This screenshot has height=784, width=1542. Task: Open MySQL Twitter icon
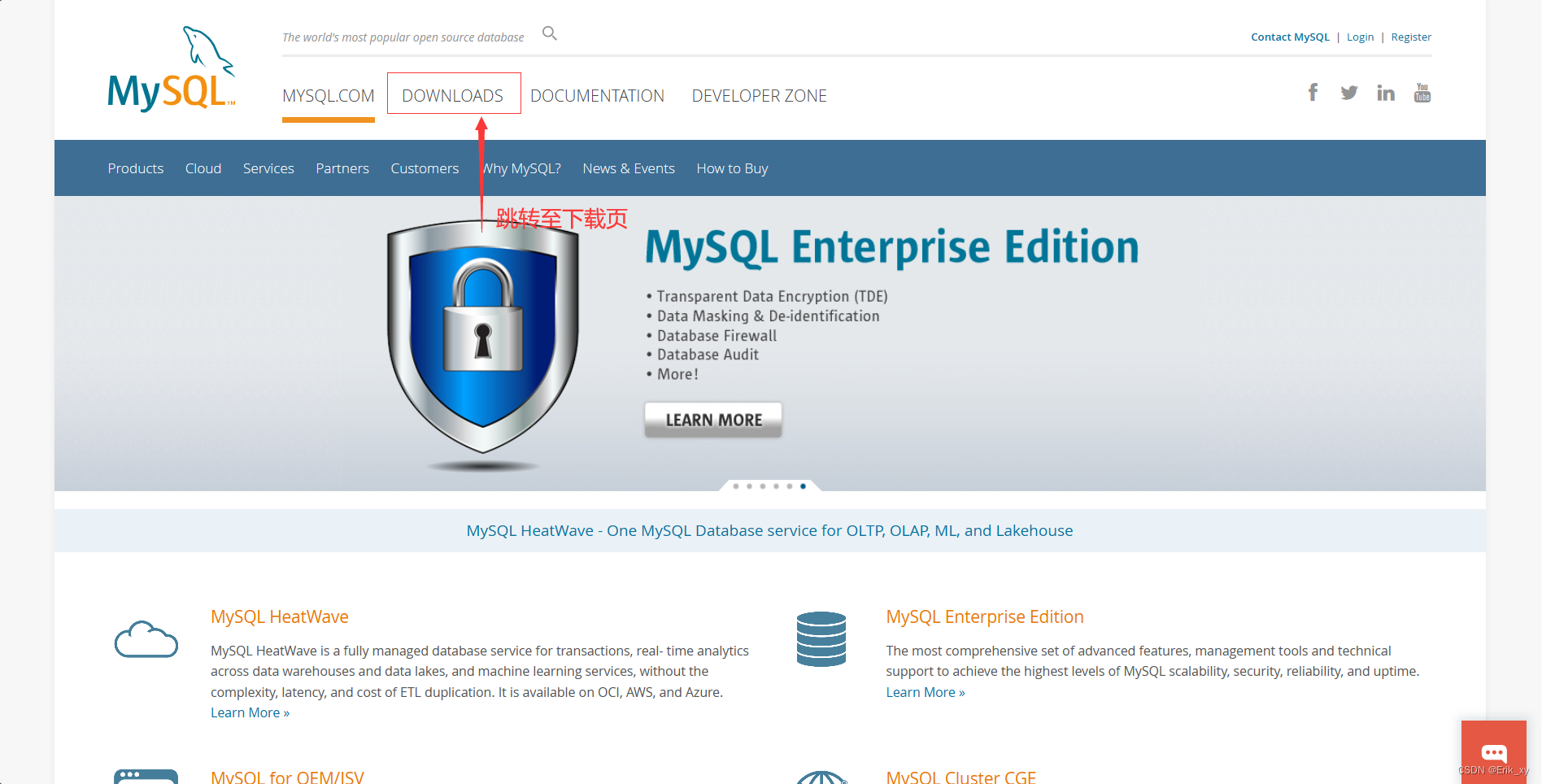[1349, 93]
